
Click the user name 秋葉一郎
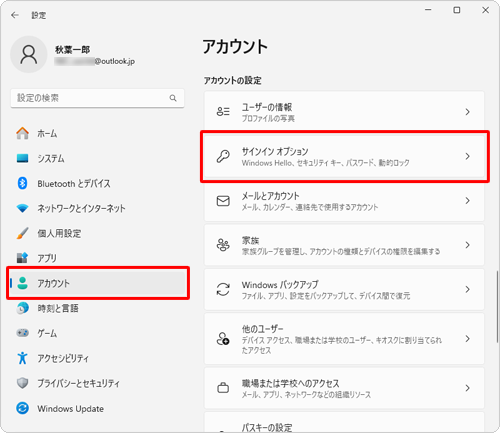[x=72, y=50]
